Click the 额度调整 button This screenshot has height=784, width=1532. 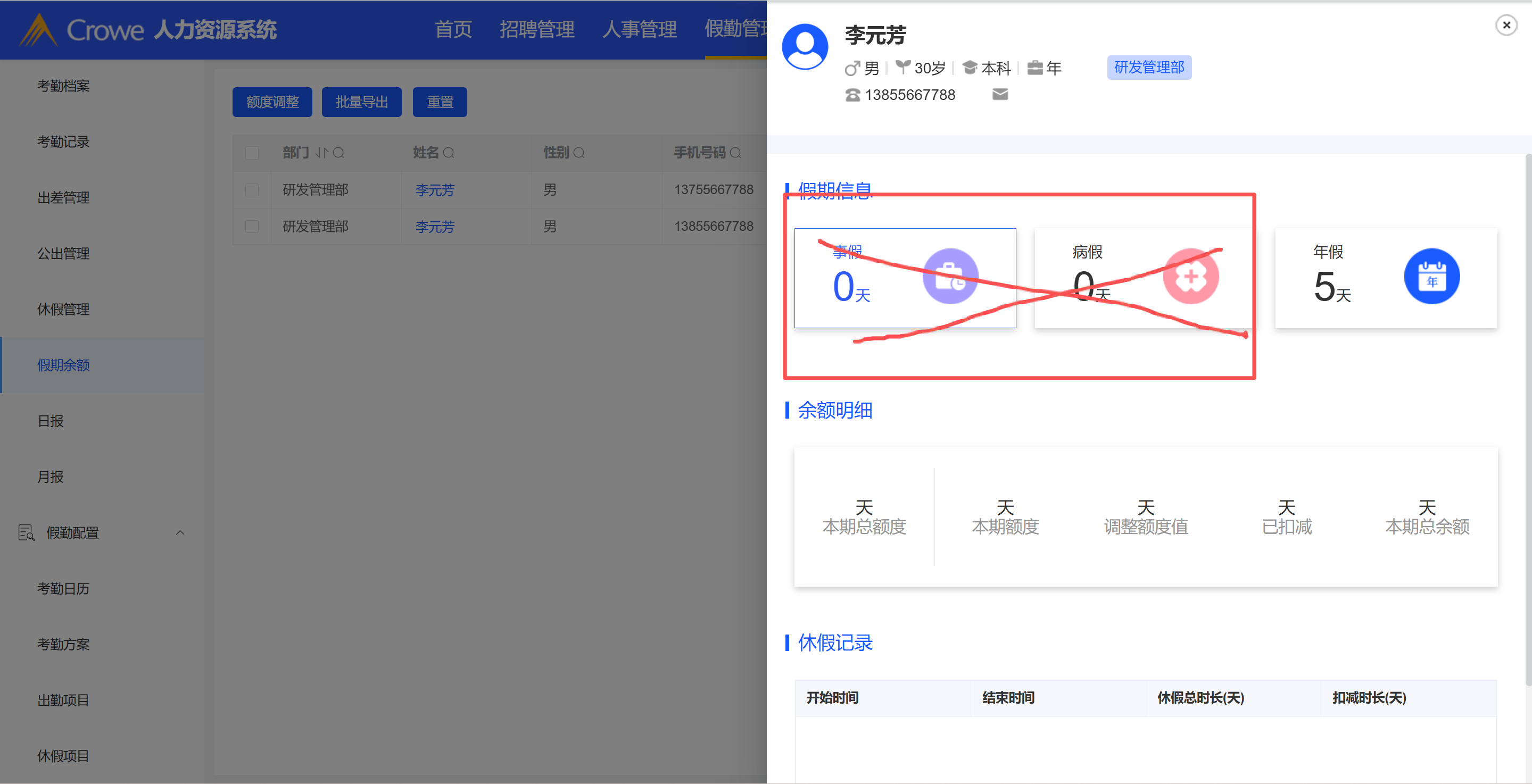272,102
